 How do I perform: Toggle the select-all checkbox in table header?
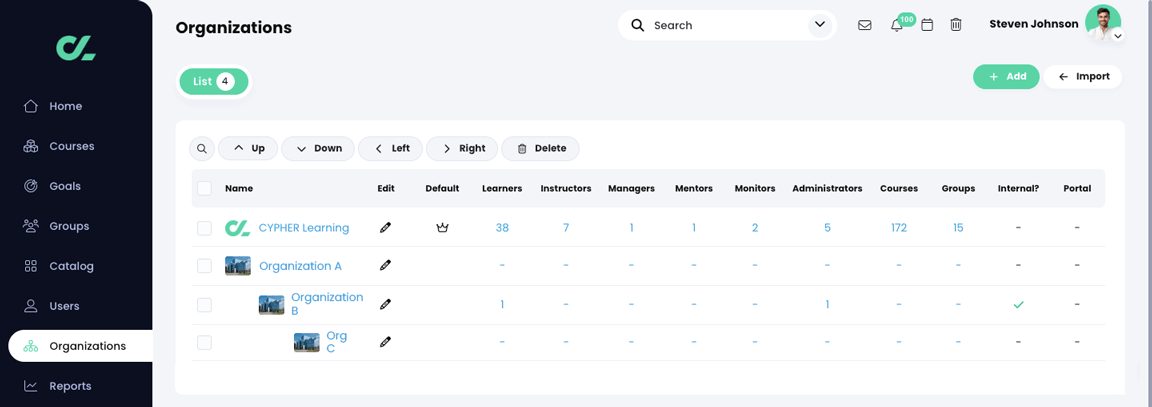click(x=204, y=188)
